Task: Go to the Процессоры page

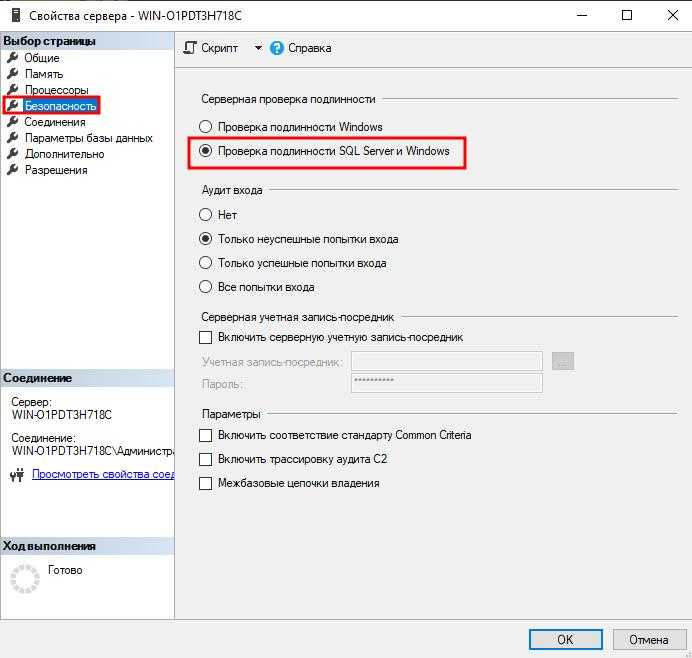Action: point(56,90)
